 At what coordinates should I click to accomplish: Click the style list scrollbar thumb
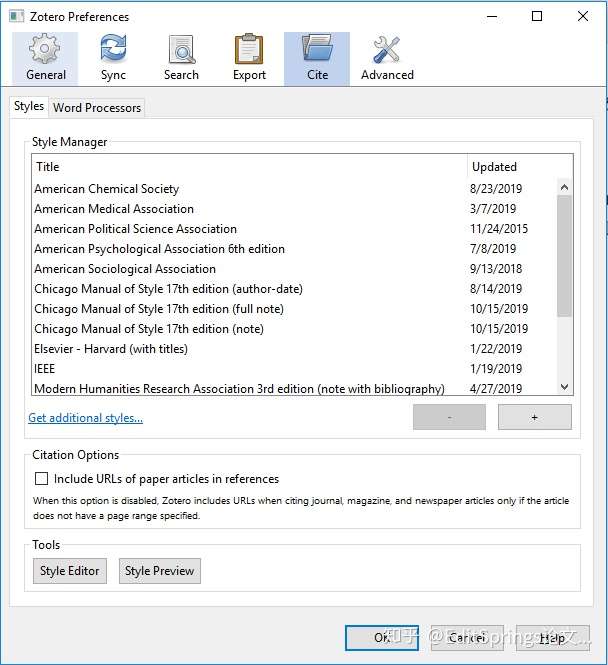[564, 256]
